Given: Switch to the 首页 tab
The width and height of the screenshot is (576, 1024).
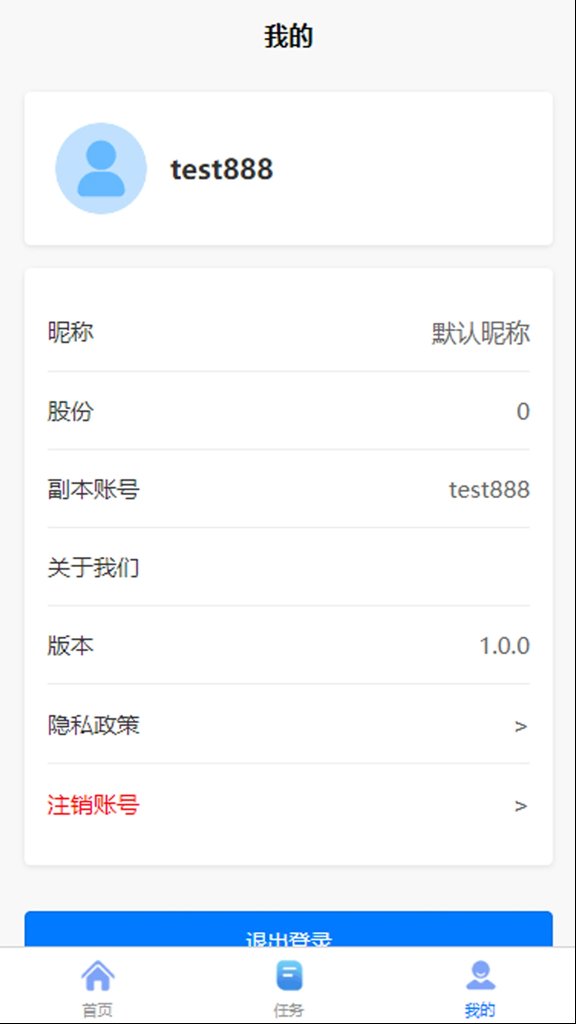Looking at the screenshot, I should pos(99,985).
